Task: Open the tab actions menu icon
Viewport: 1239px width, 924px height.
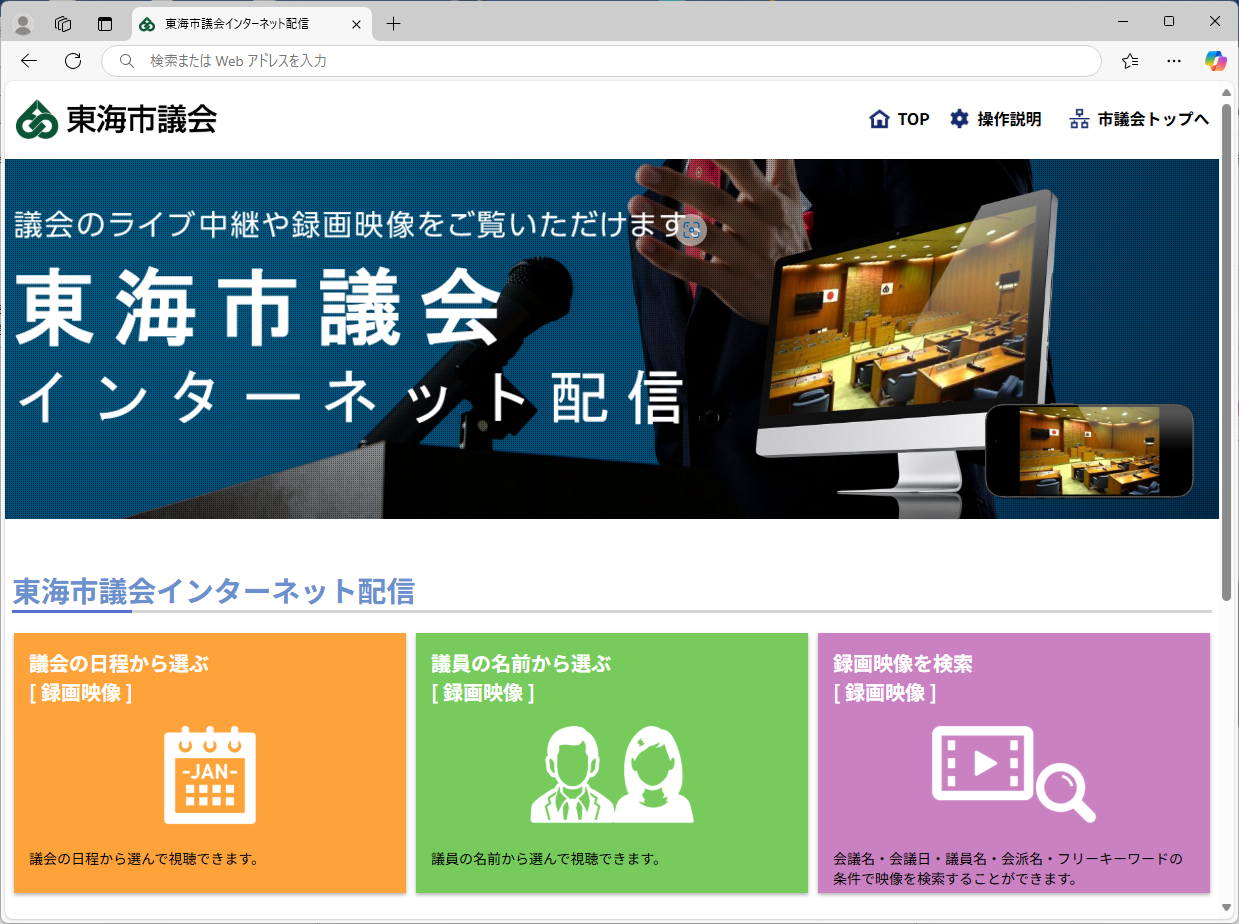Action: tap(105, 24)
